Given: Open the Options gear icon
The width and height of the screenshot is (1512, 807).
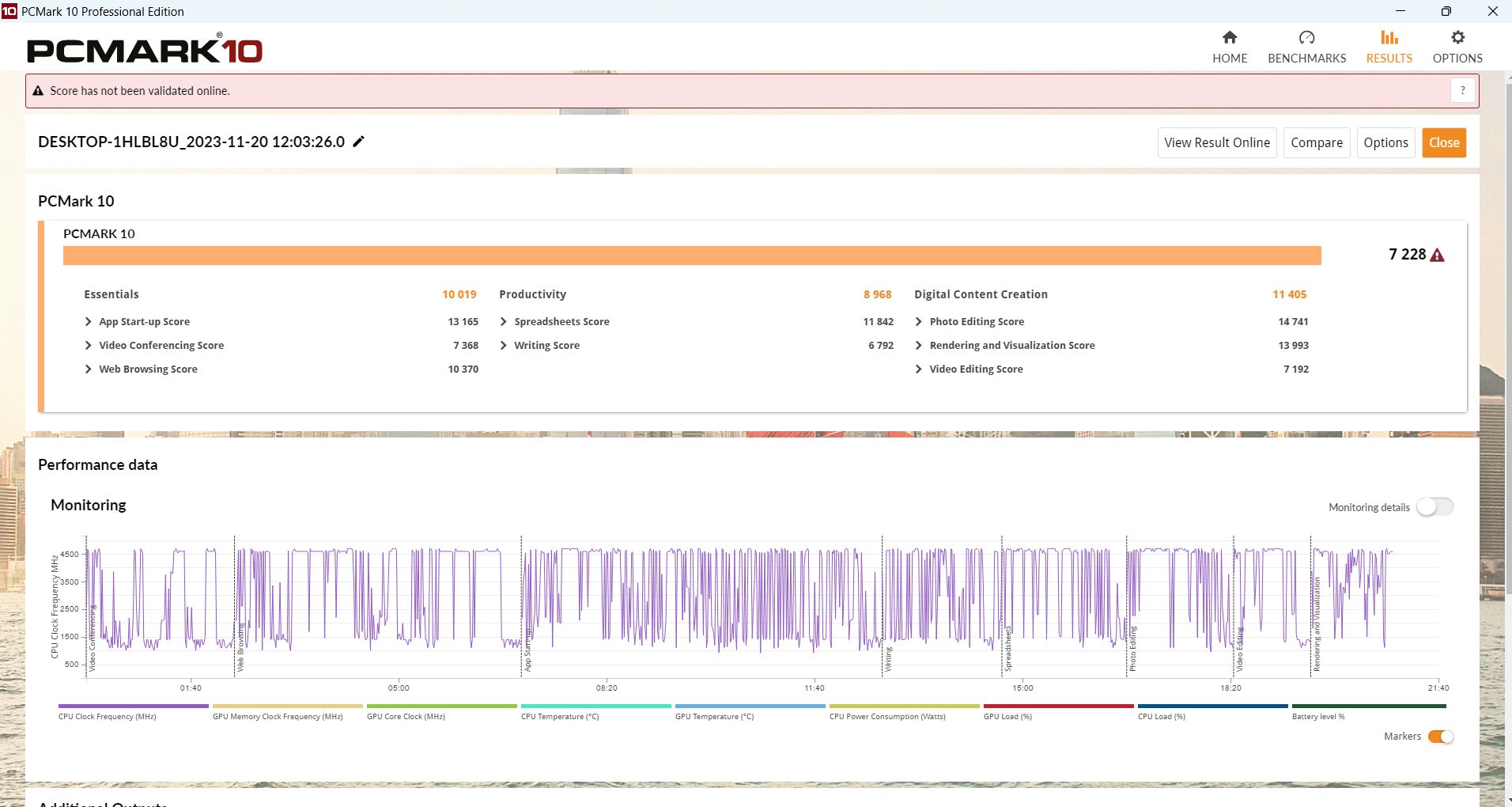Looking at the screenshot, I should tap(1457, 38).
